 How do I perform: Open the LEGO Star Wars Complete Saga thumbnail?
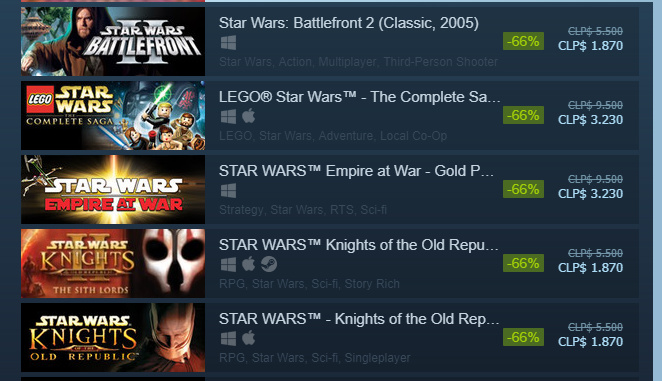(113, 115)
